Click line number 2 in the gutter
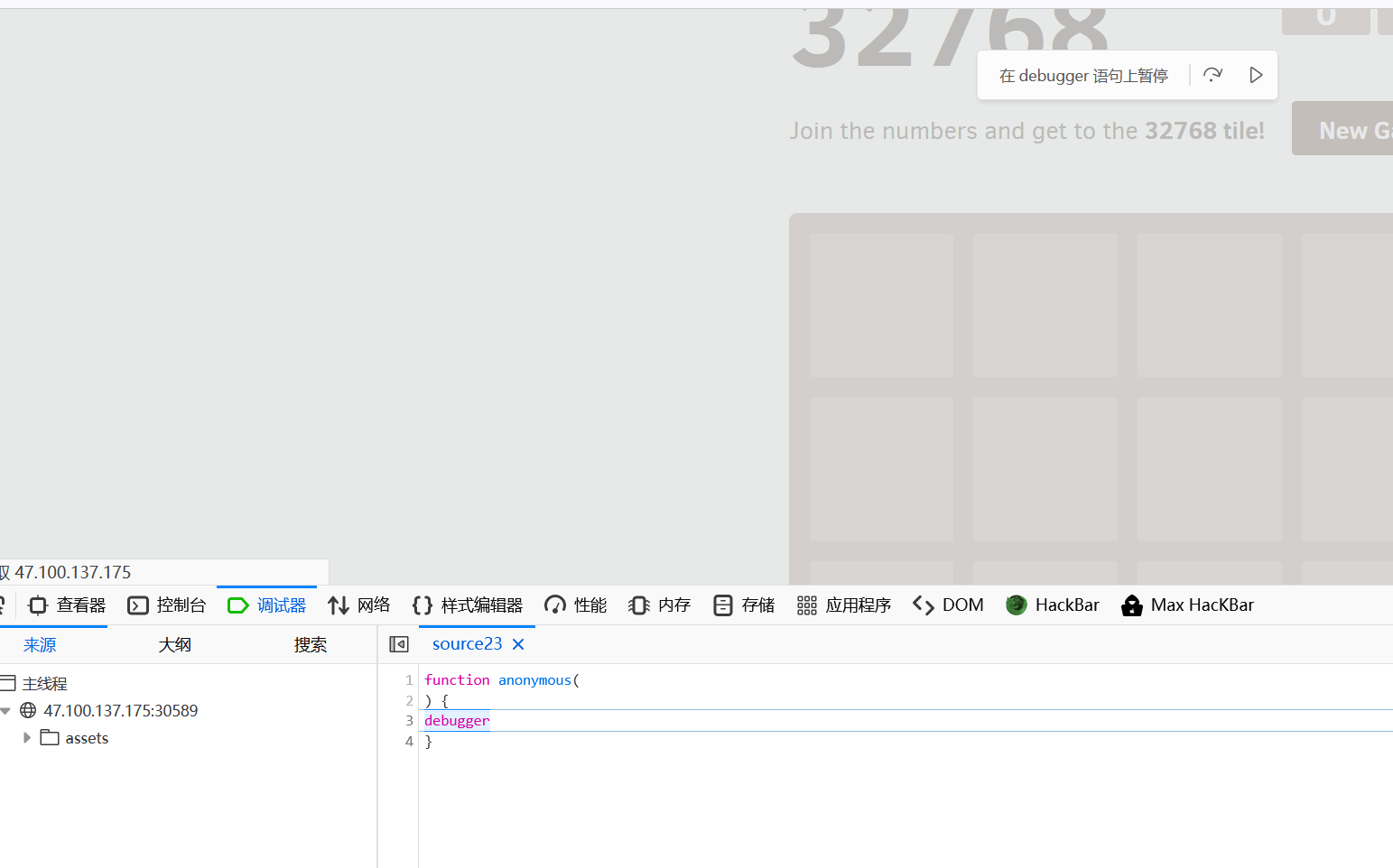Screen dimensions: 1393x868 [x=409, y=701]
